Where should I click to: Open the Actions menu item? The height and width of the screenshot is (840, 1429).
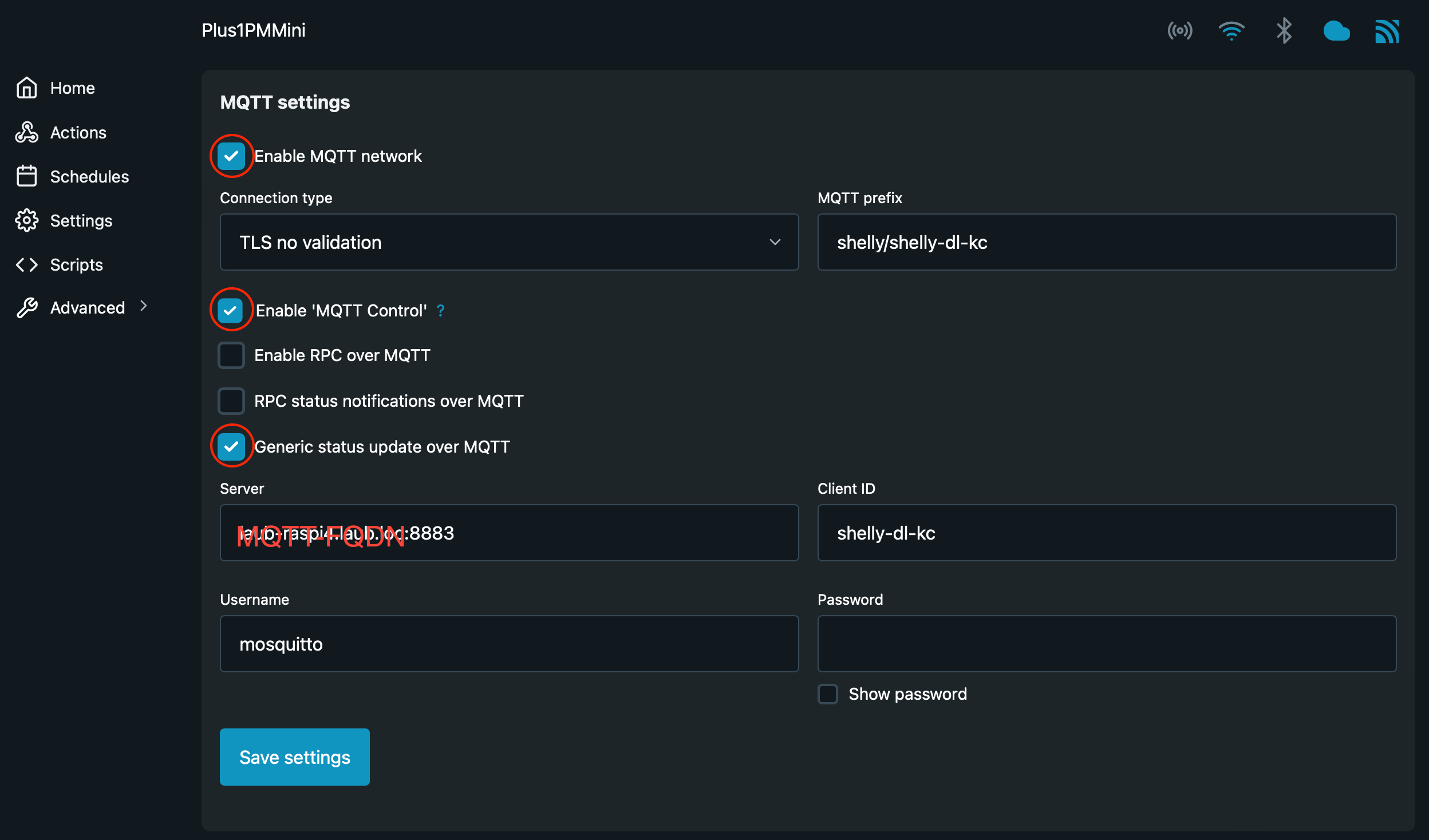[78, 133]
